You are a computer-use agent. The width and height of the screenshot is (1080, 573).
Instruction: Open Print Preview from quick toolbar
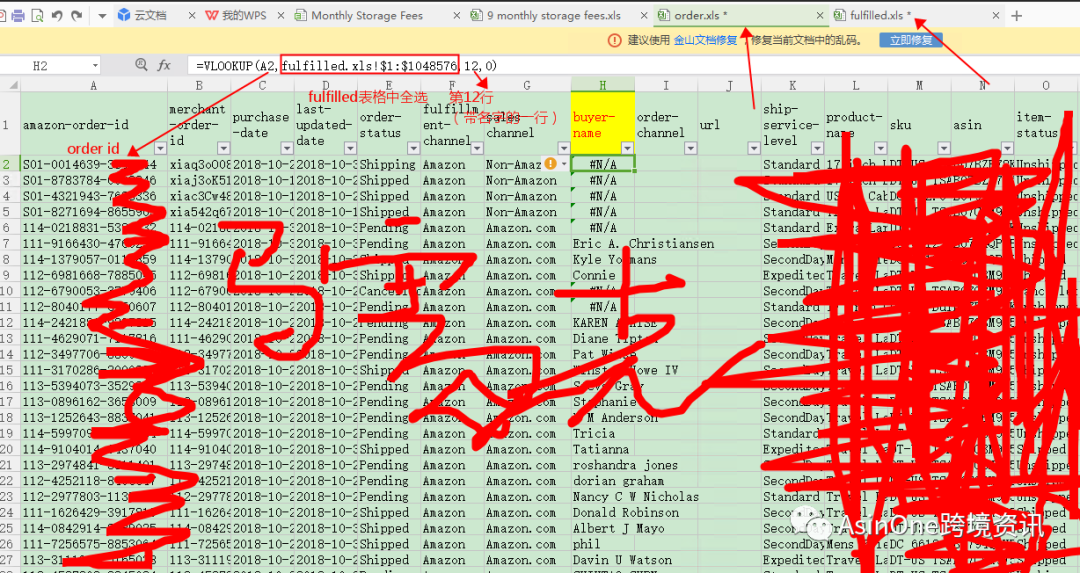point(37,15)
